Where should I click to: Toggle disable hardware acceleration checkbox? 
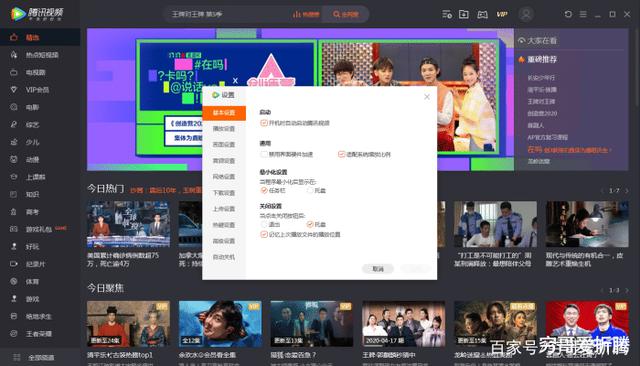click(x=264, y=154)
